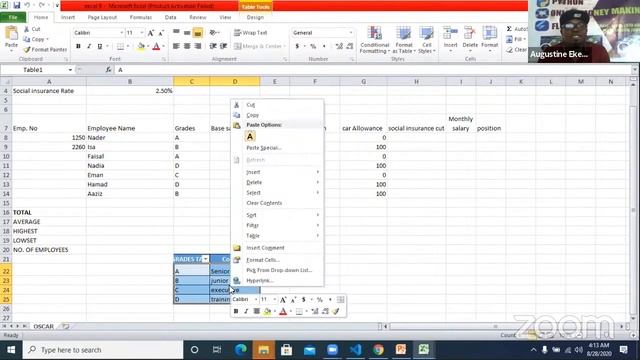Click the formula bar fx icon

click(109, 70)
